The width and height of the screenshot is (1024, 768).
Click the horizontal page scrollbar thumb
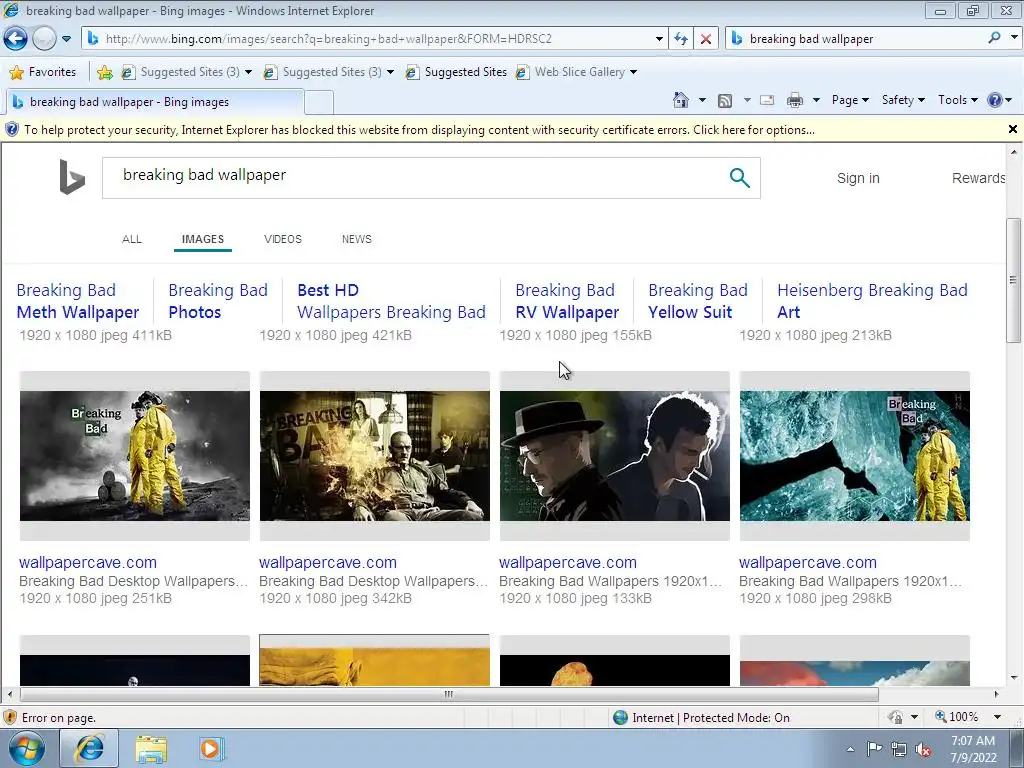coord(449,694)
